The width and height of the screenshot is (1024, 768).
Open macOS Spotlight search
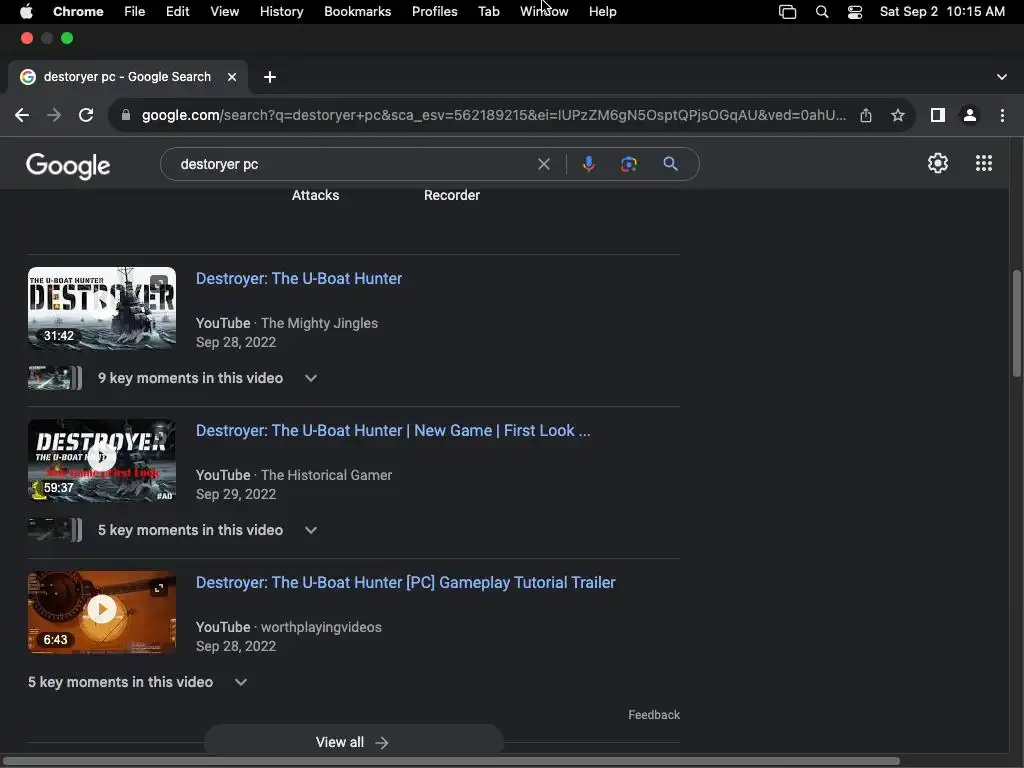822,12
